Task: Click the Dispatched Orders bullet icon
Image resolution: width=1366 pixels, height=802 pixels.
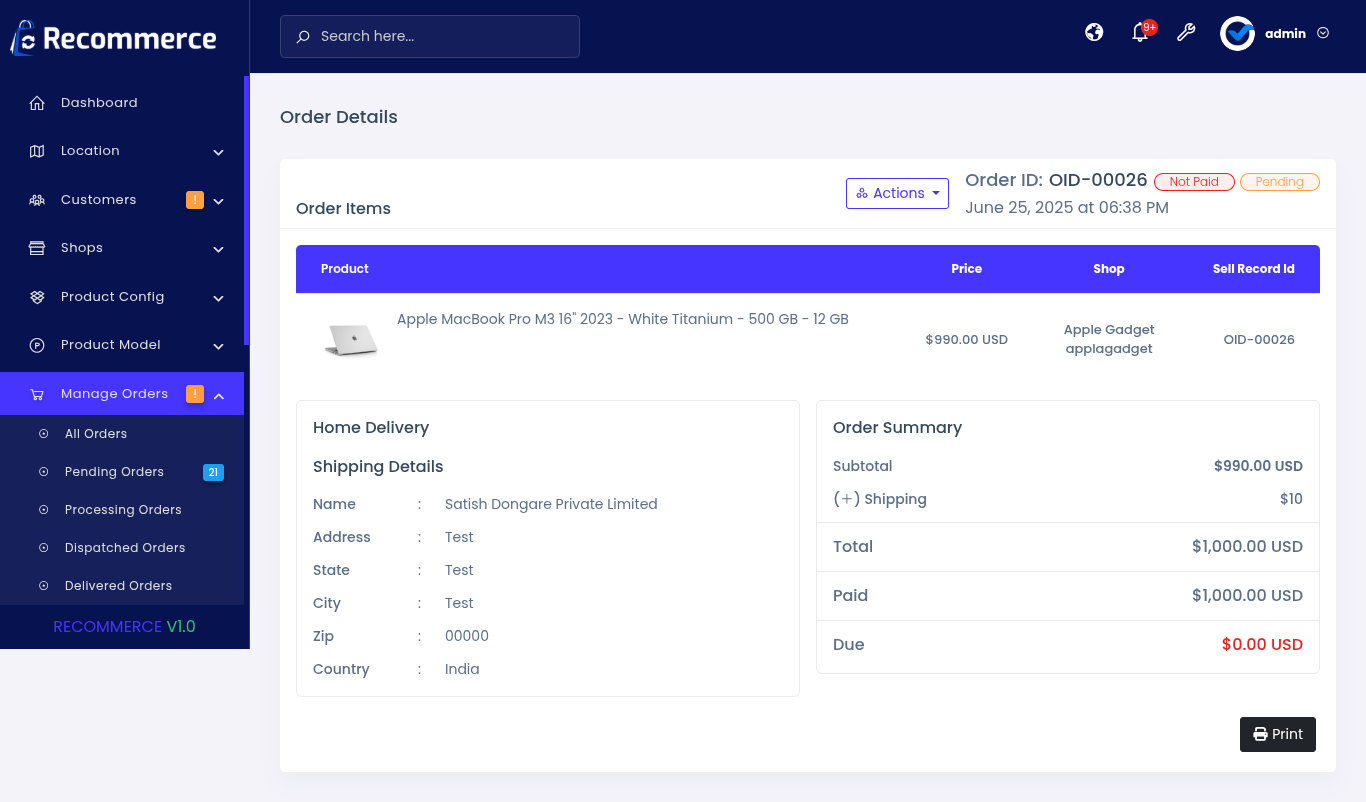Action: coord(43,548)
